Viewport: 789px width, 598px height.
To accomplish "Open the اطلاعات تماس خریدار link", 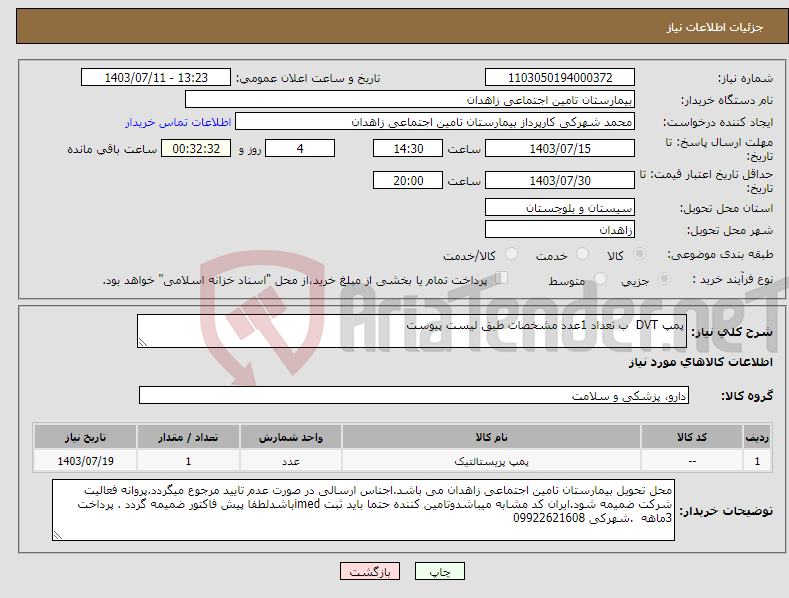I will (178, 122).
